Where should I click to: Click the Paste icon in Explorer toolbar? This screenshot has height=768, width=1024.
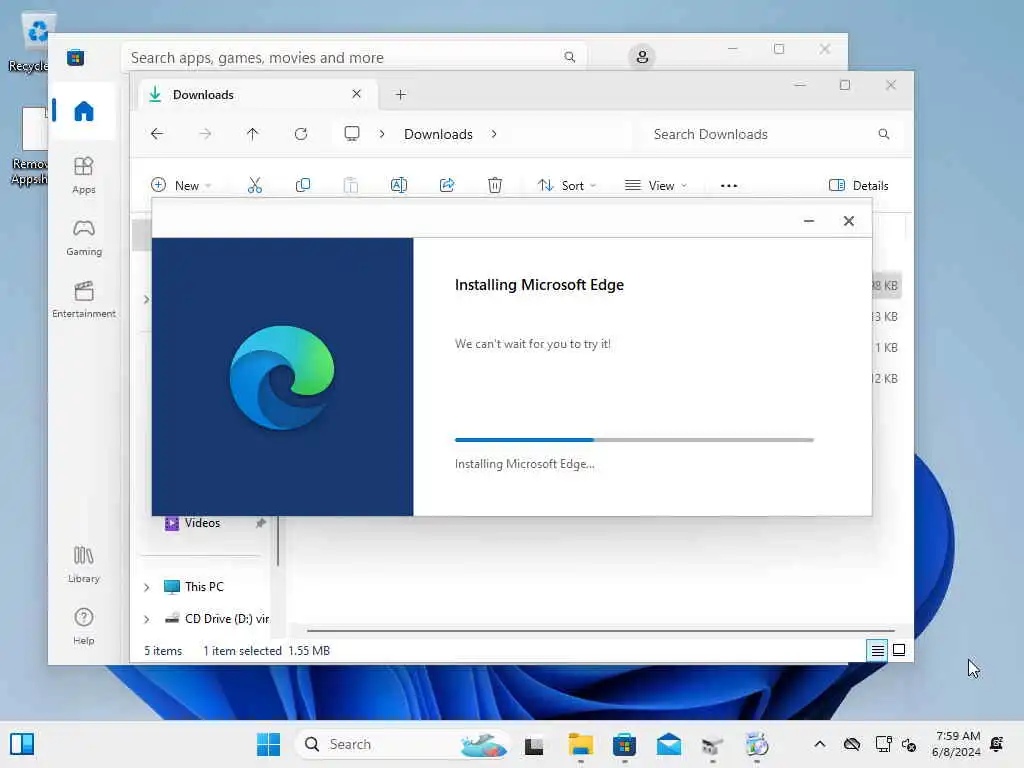(x=351, y=185)
